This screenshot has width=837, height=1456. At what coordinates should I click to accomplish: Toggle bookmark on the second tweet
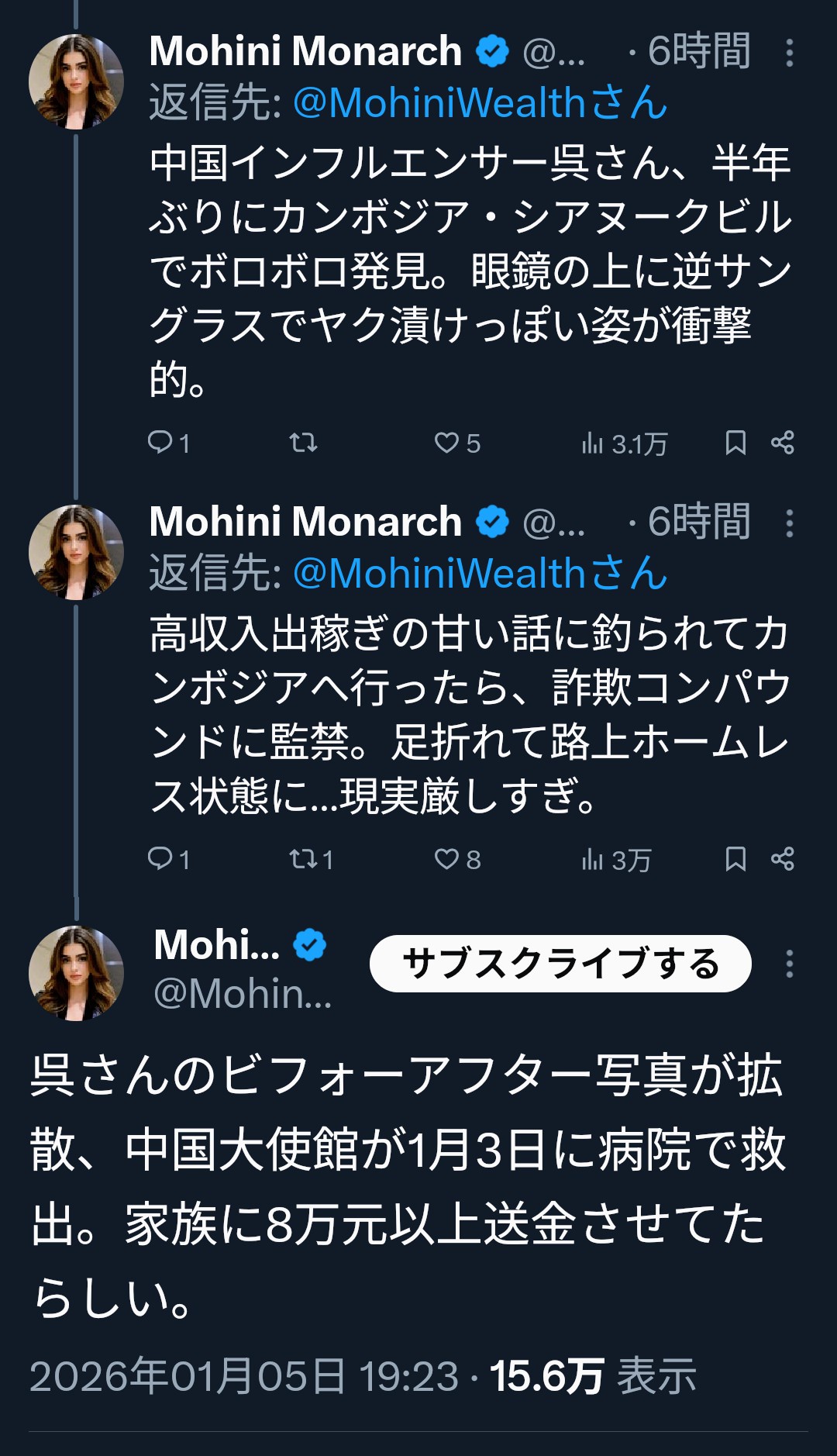(x=735, y=859)
